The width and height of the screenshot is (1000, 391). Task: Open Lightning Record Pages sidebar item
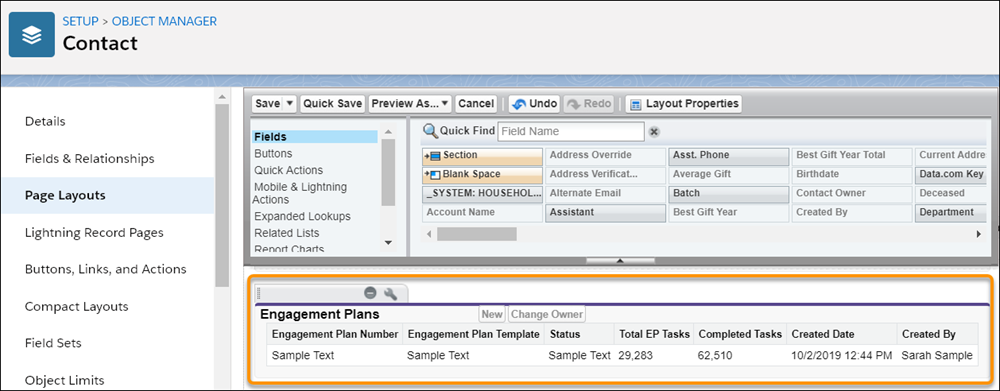coord(94,233)
